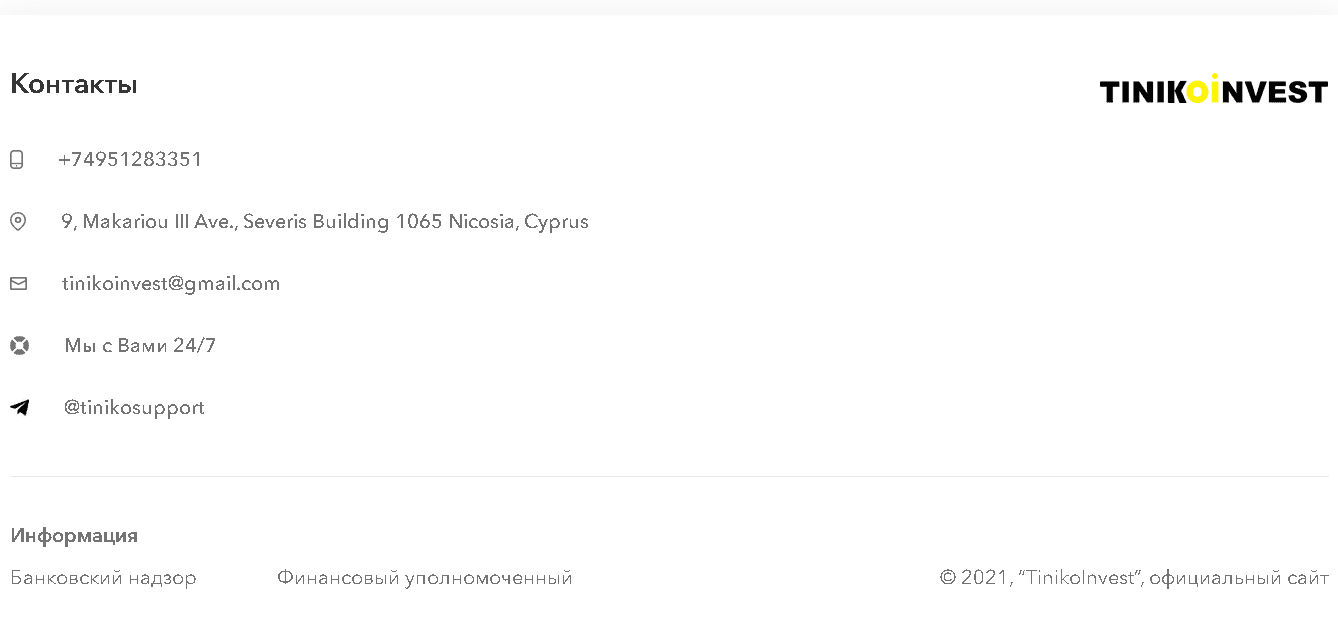Click the "Контакты" heading
Viewport: 1338px width, 637px height.
pos(74,85)
